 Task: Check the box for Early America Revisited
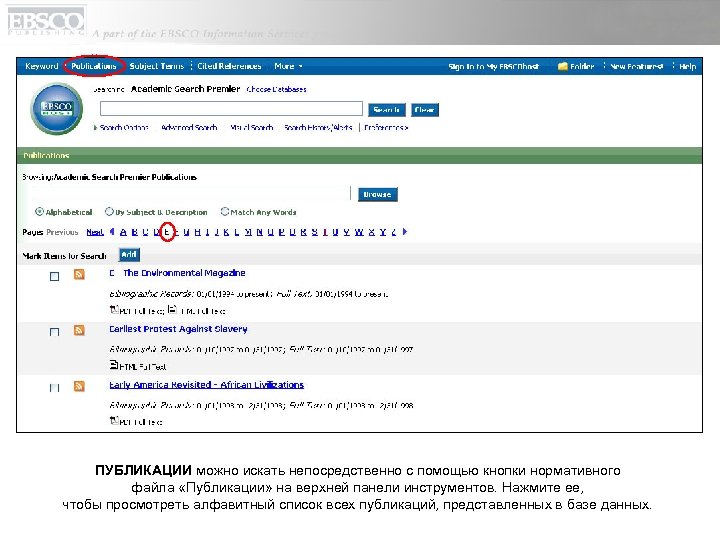tap(54, 388)
